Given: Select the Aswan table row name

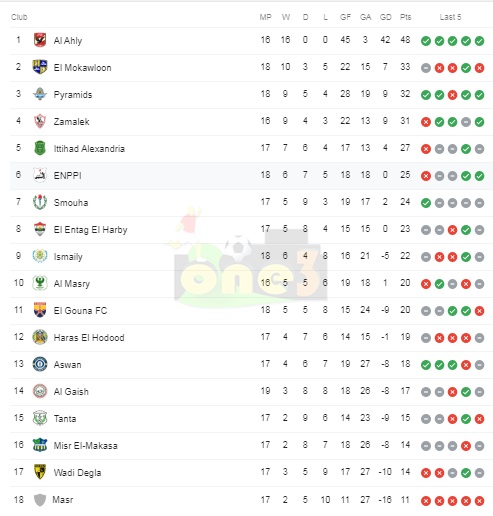Looking at the screenshot, I should click(x=68, y=364).
